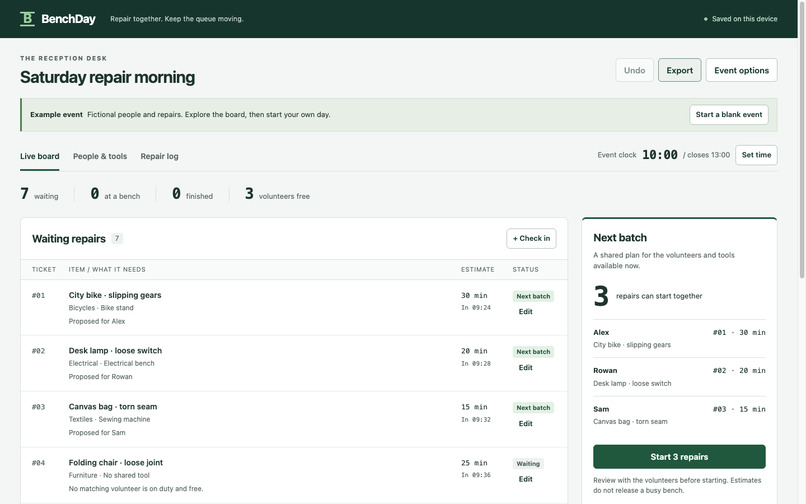Click Next batch badge on ticket #03
This screenshot has width=806, height=504.
click(533, 408)
